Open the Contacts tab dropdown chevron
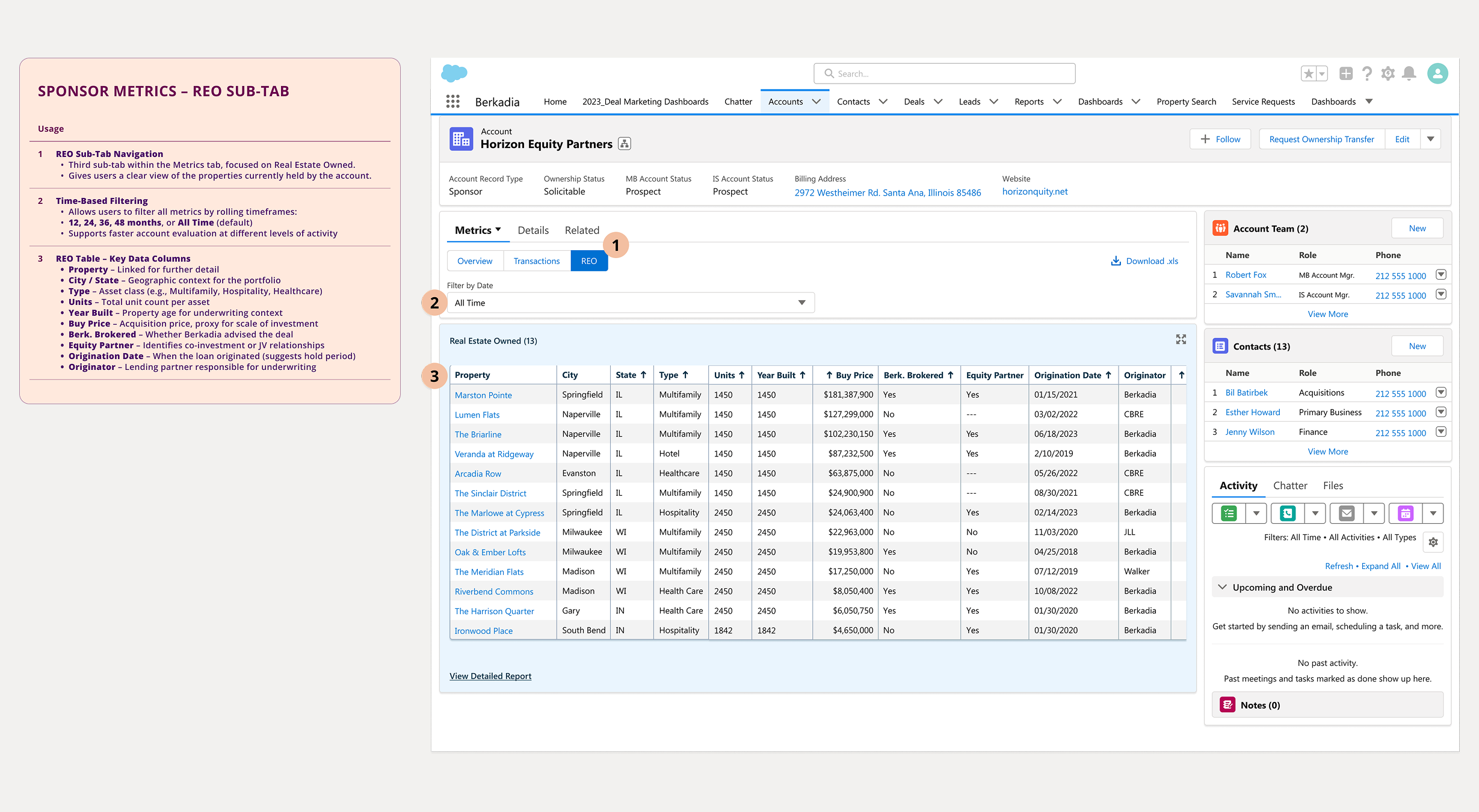The width and height of the screenshot is (1479, 812). pos(883,102)
